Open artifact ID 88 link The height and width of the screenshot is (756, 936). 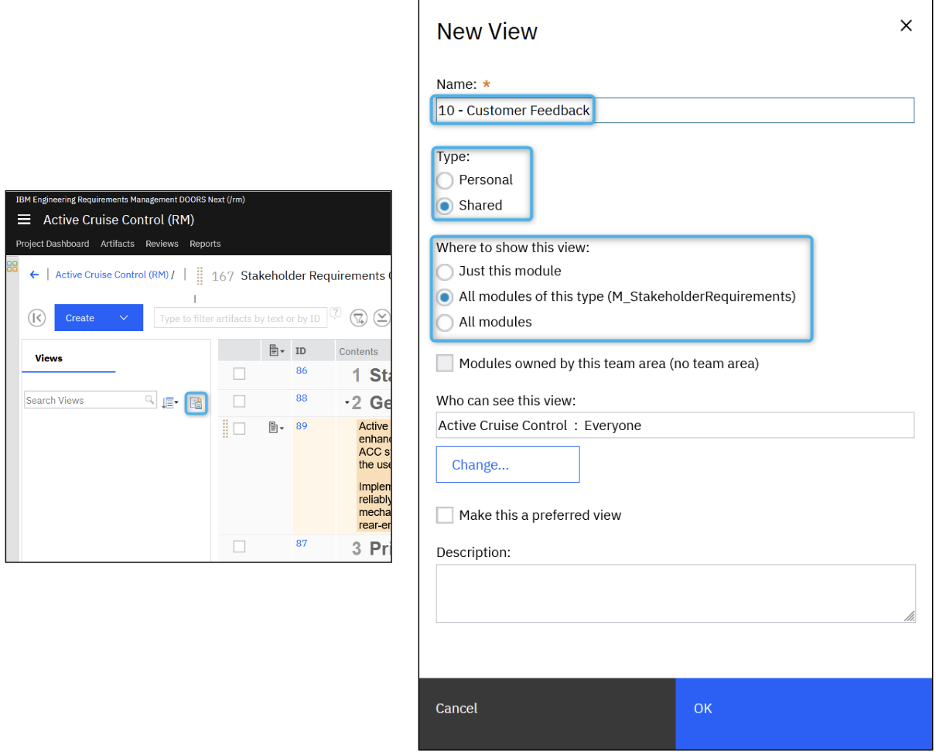click(301, 398)
